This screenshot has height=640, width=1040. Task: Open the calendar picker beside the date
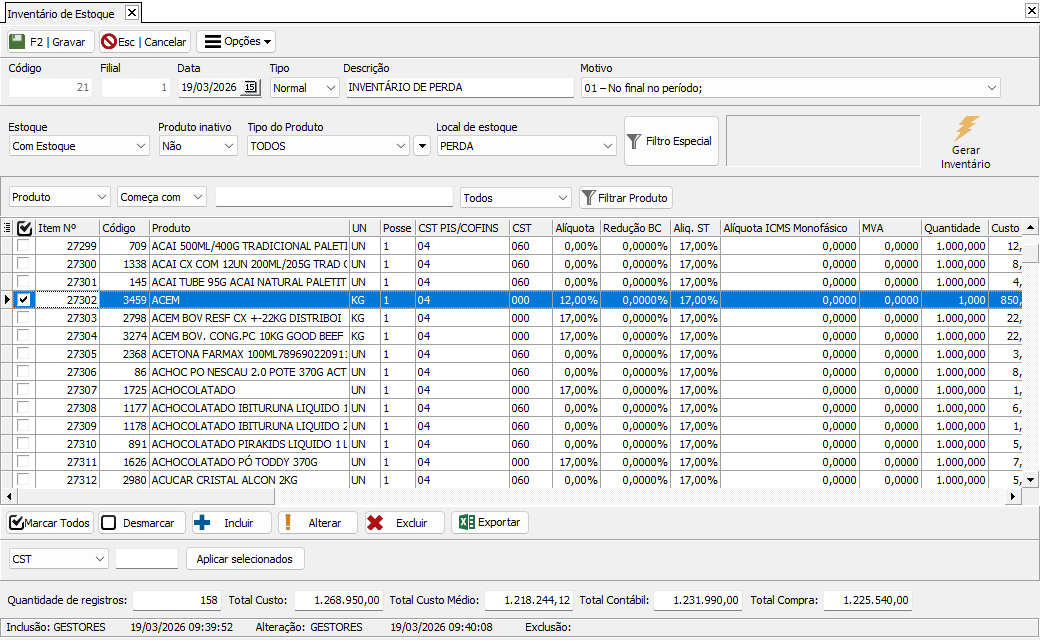click(250, 88)
